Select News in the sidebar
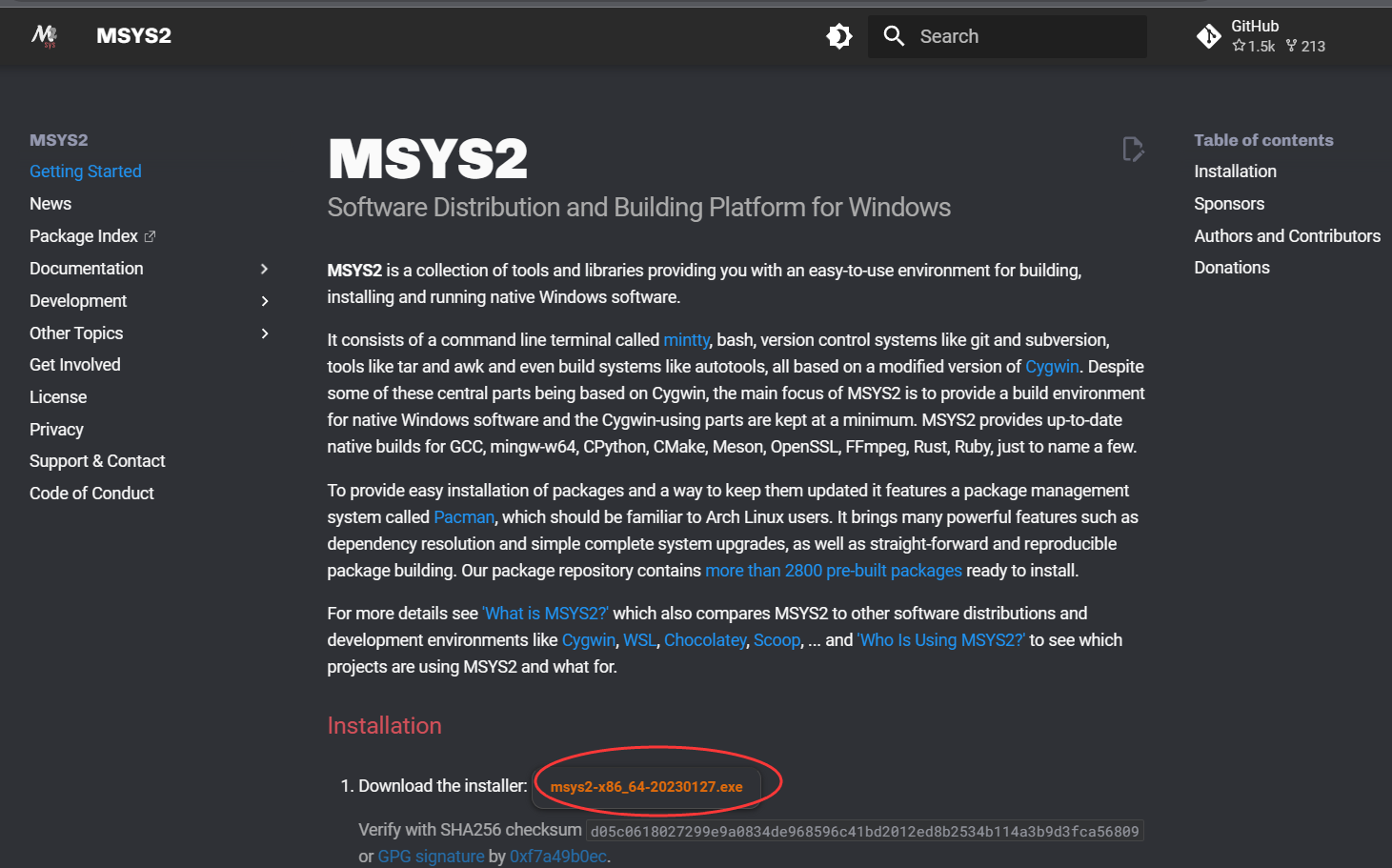Image resolution: width=1392 pixels, height=868 pixels. coord(50,204)
